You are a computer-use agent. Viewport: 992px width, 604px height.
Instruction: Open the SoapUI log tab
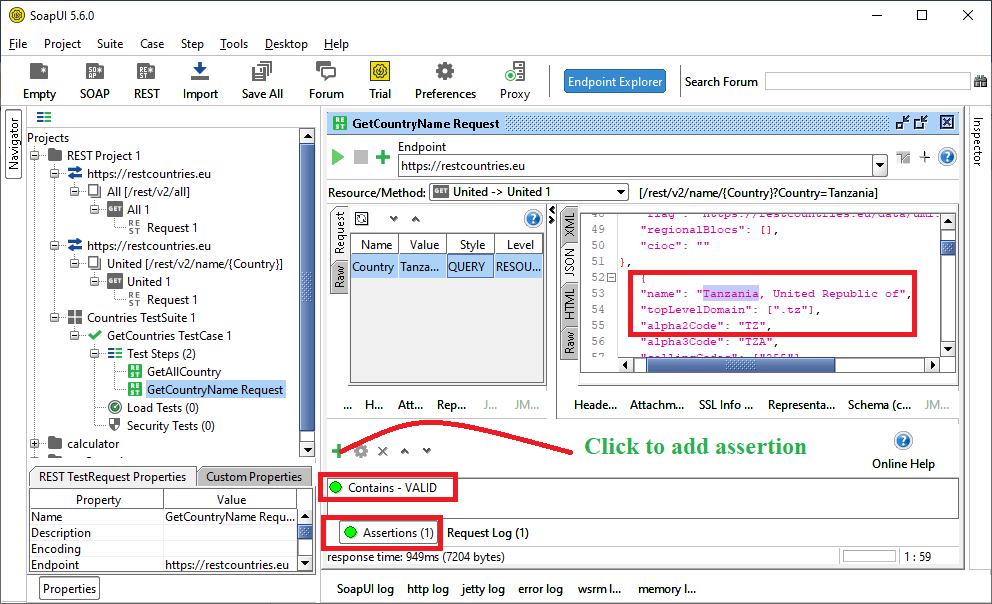pyautogui.click(x=365, y=589)
